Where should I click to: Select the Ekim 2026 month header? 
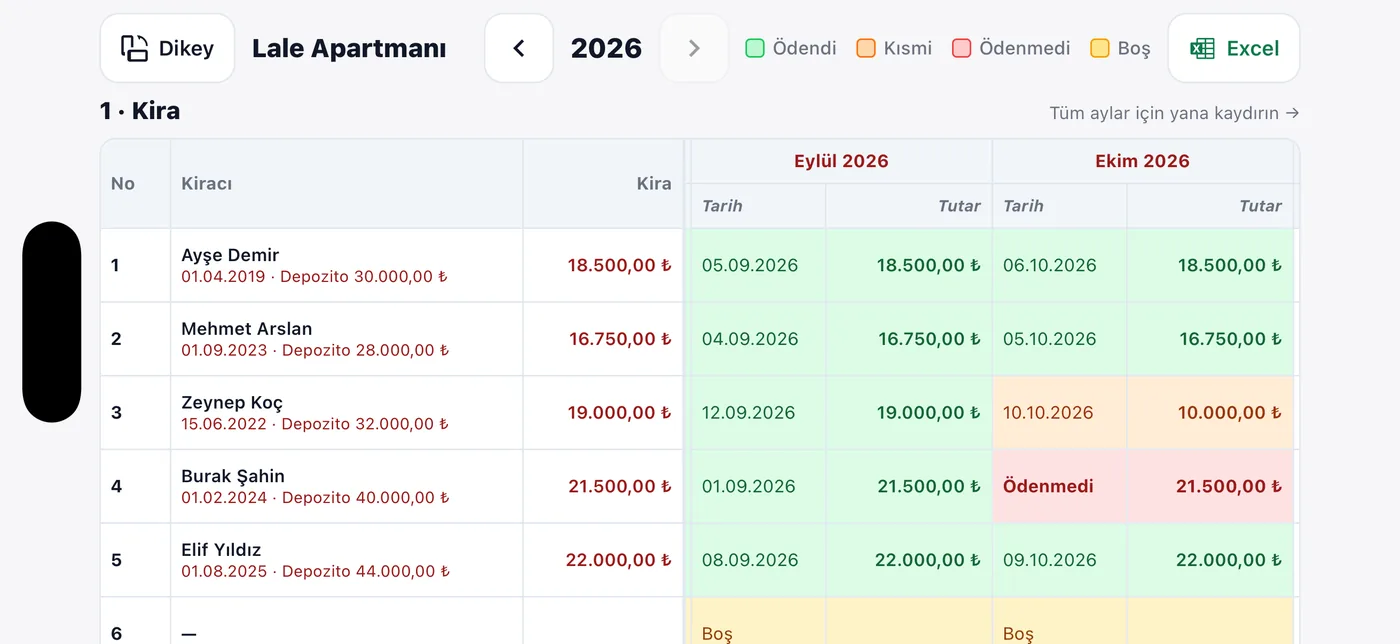(1142, 161)
